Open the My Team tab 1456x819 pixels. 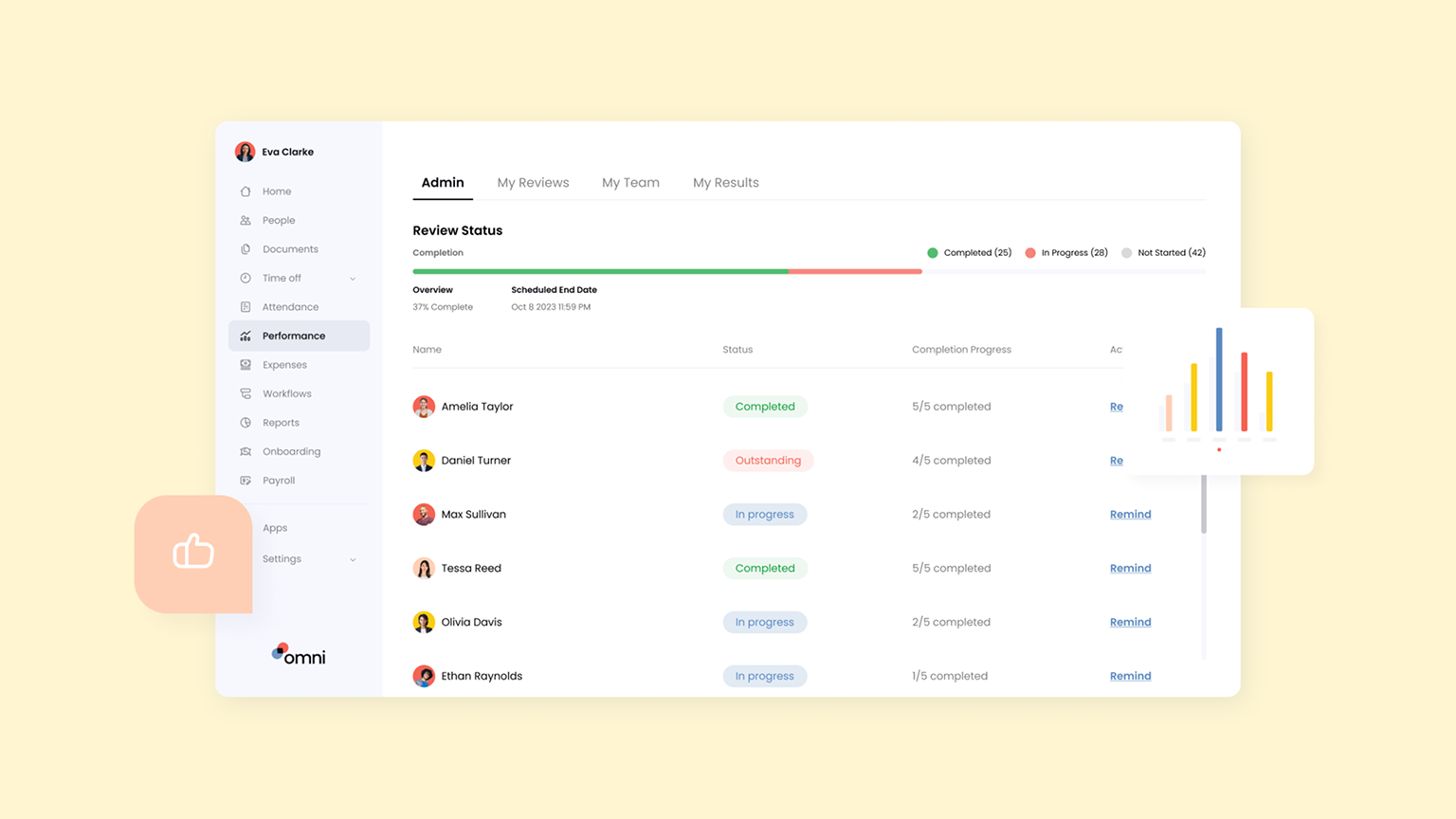[630, 183]
